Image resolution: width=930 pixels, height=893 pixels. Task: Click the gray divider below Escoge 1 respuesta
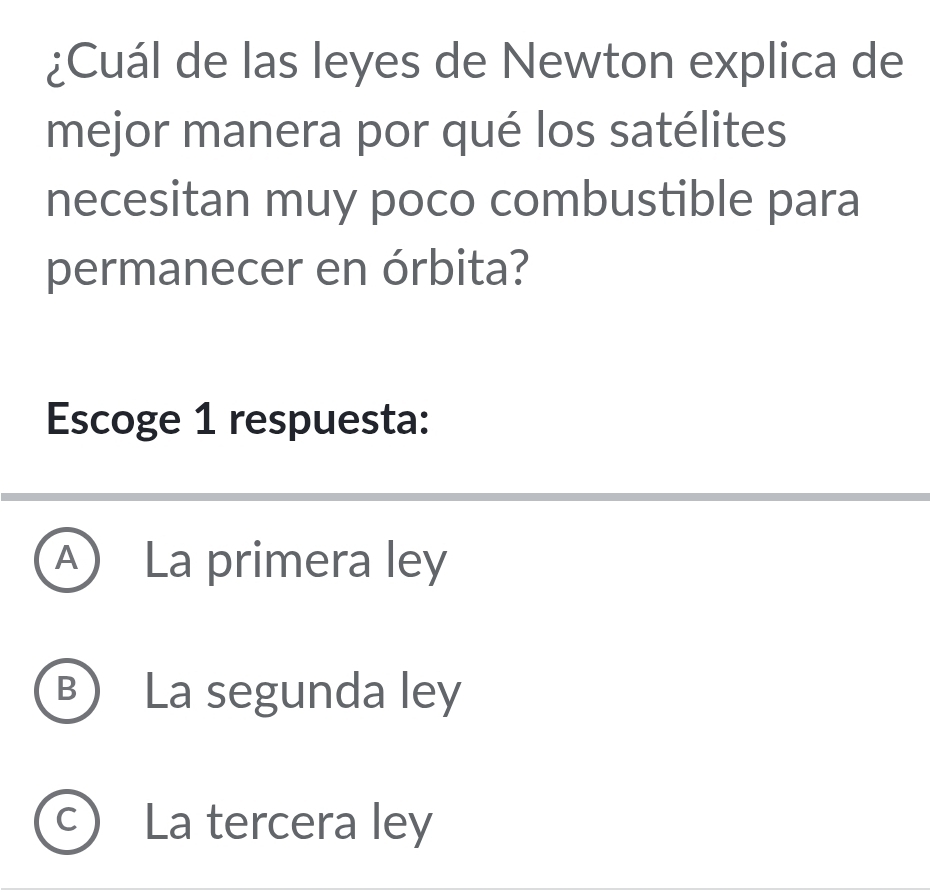[465, 497]
